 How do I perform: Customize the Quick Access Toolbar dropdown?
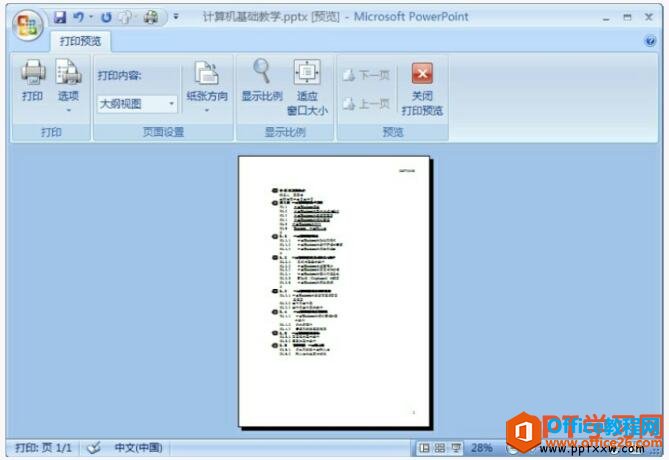tap(175, 17)
